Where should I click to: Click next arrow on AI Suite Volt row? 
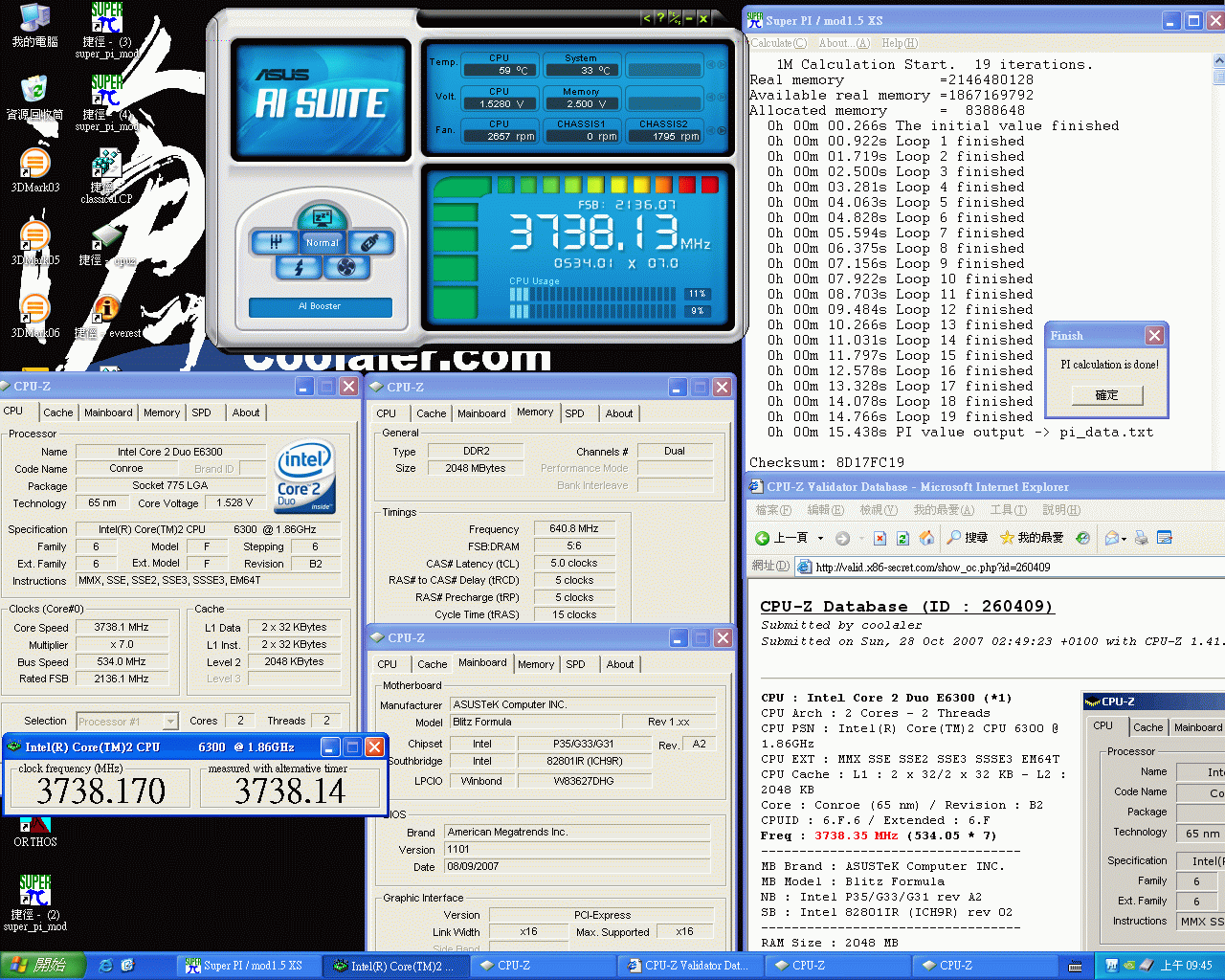point(721,98)
